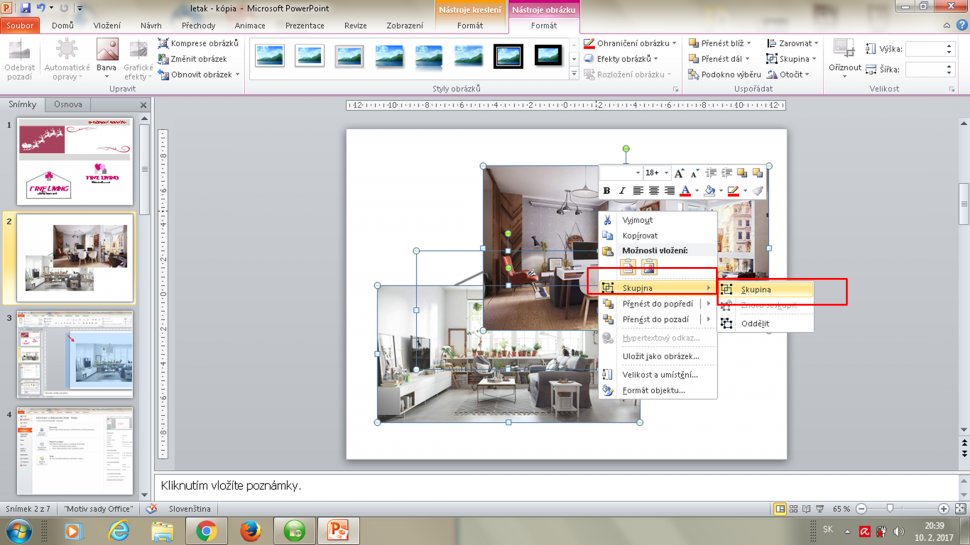Viewport: 970px width, 545px height.
Task: Apply the black double frame picture style
Action: (508, 56)
